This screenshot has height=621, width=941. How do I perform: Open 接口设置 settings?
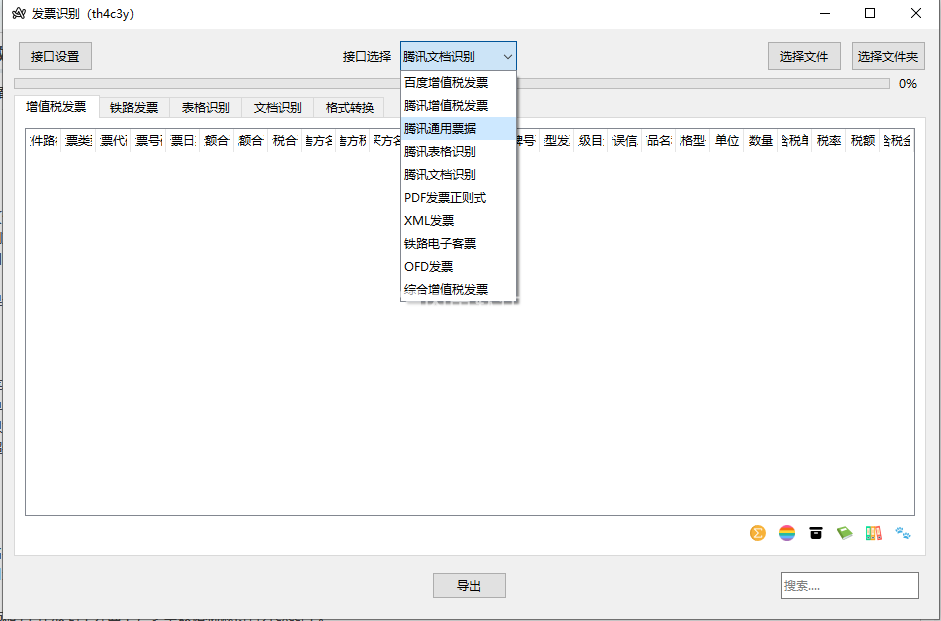[x=55, y=56]
